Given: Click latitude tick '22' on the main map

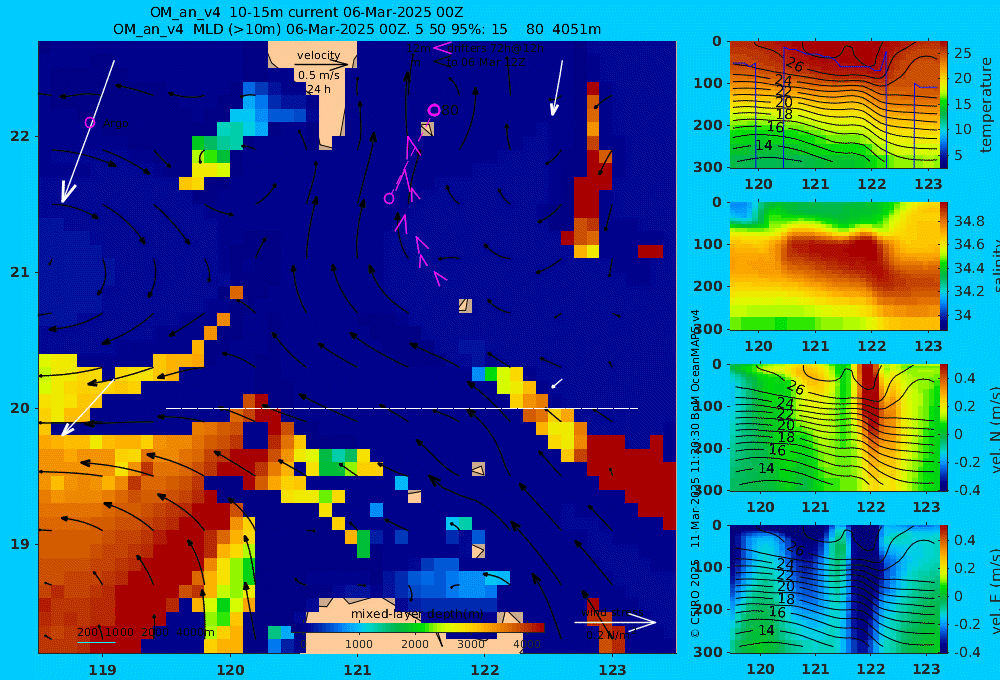Looking at the screenshot, I should [20, 136].
